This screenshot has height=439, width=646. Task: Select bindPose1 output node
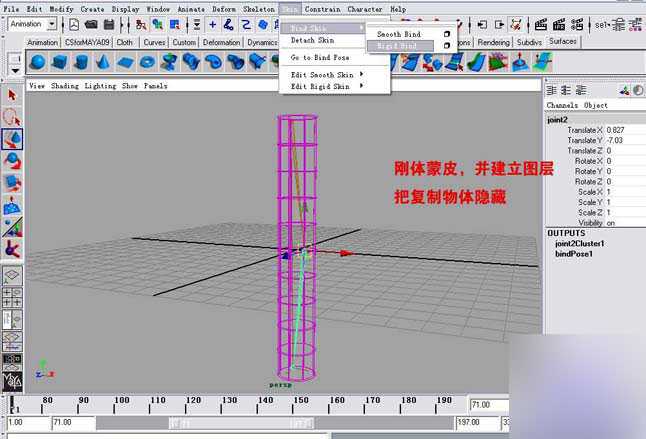574,254
